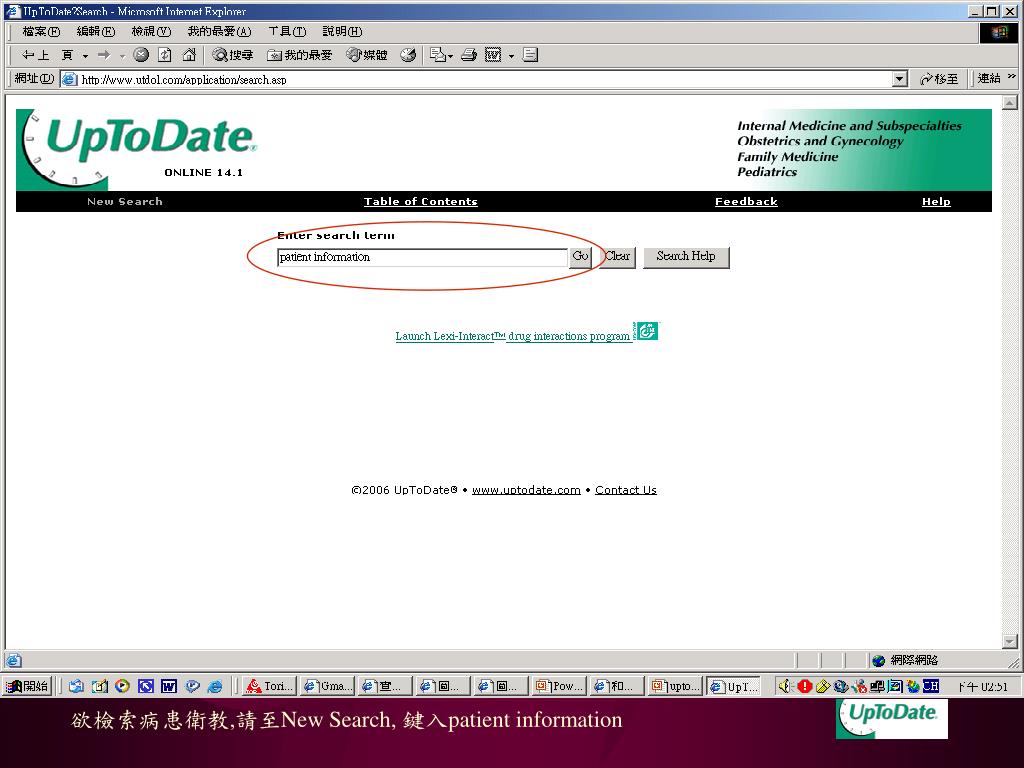
Task: Click the Search Help button
Action: pyautogui.click(x=686, y=257)
